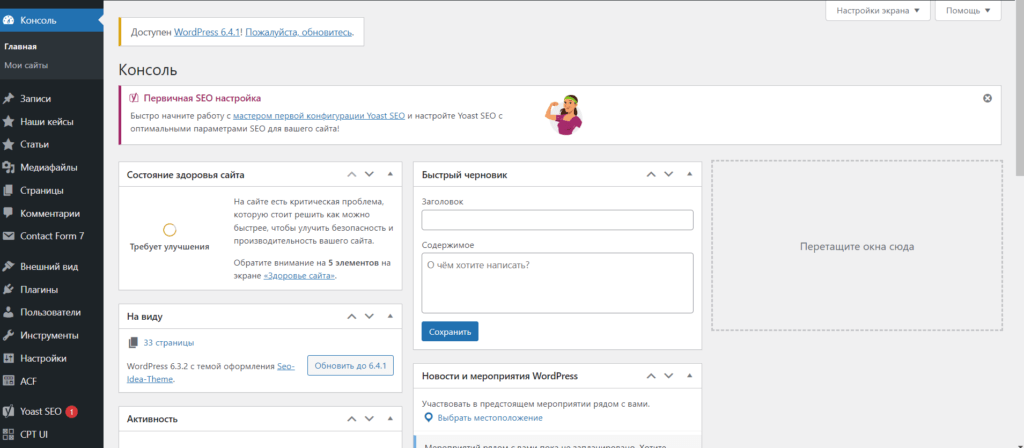
Task: Focus the Заголовок input field
Action: 557,220
